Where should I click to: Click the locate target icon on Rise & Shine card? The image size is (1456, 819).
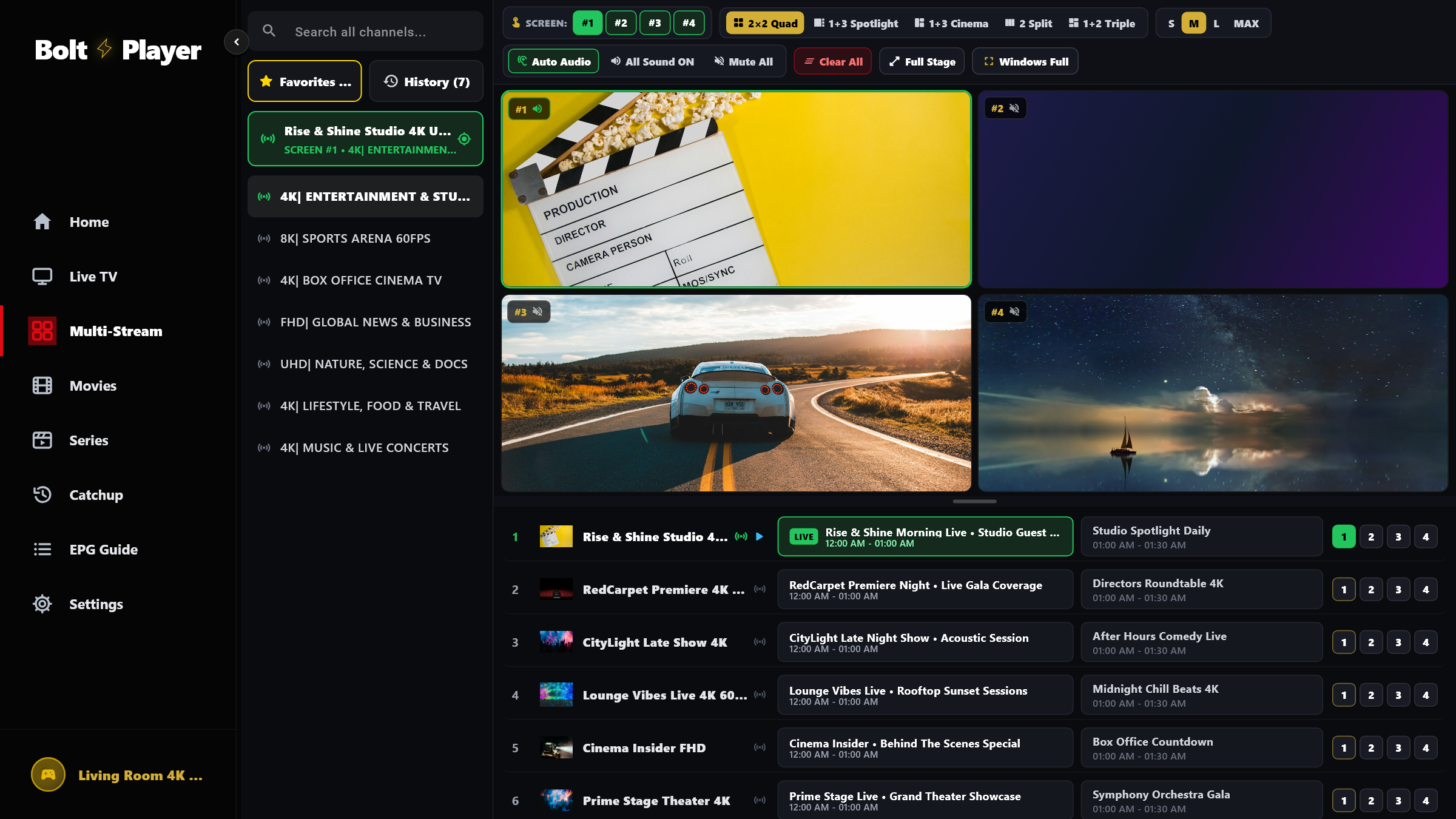(464, 139)
